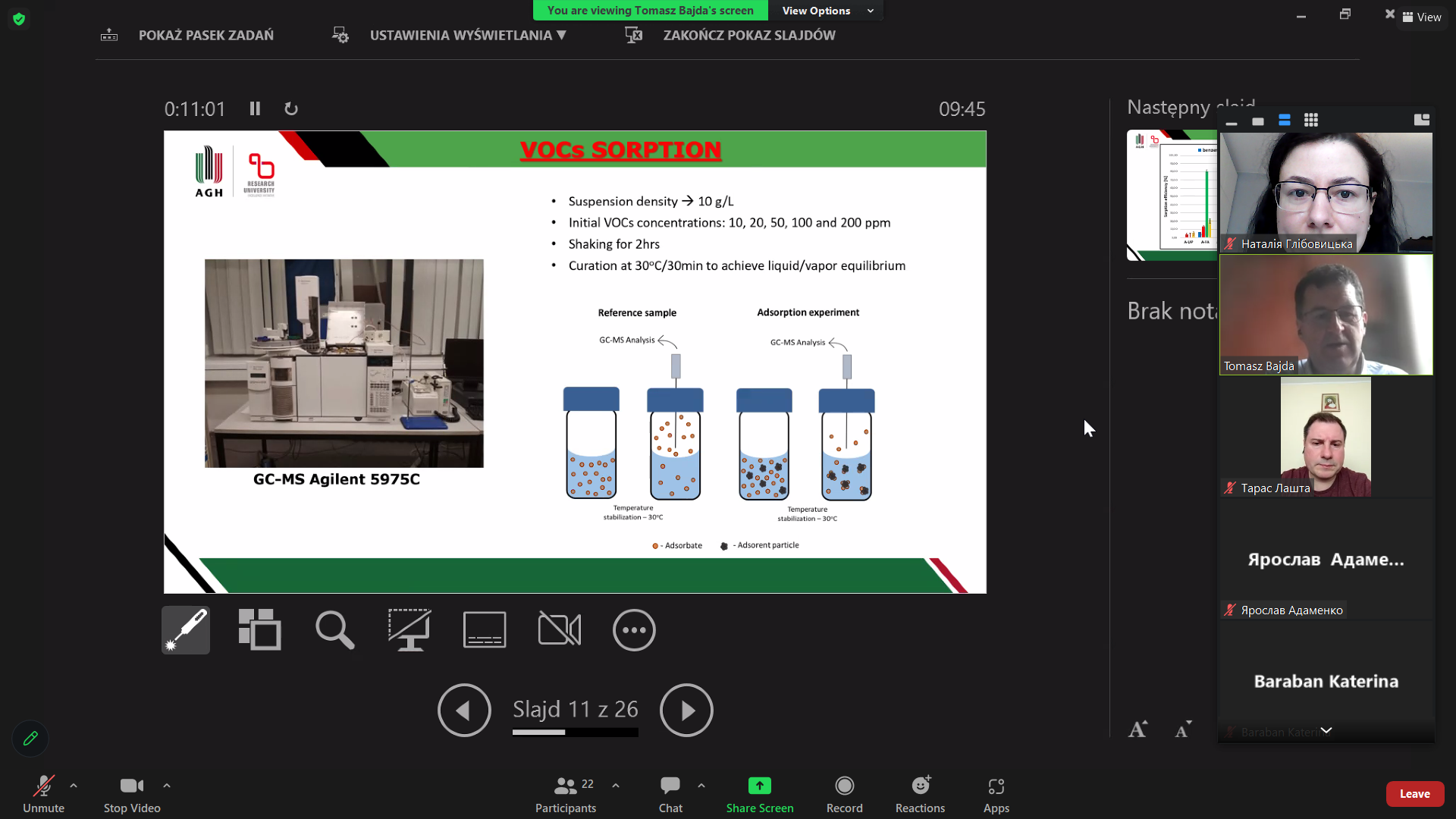Start recording with Record button
1456x819 pixels.
coord(844,793)
